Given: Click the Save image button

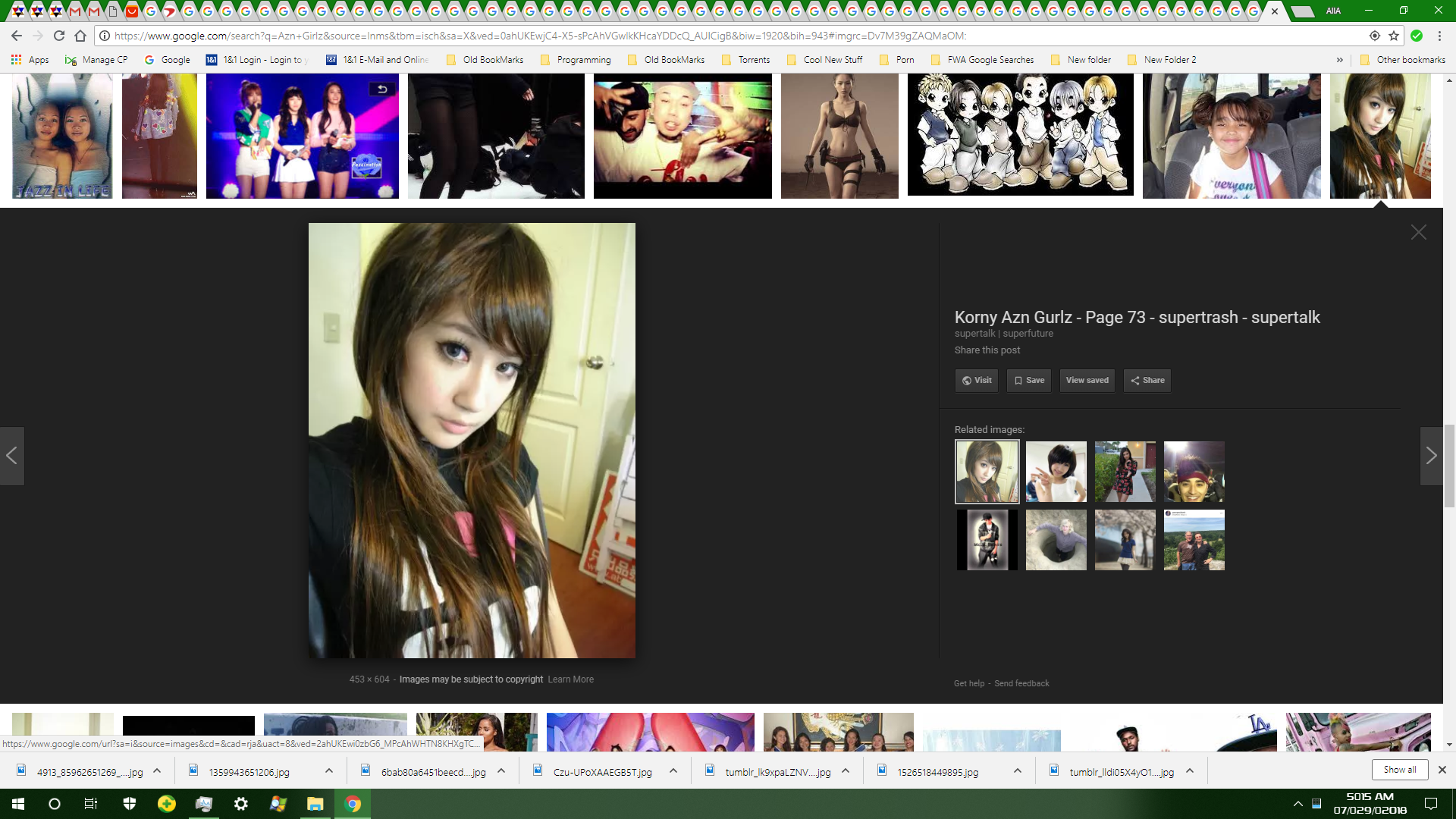Looking at the screenshot, I should [x=1029, y=381].
